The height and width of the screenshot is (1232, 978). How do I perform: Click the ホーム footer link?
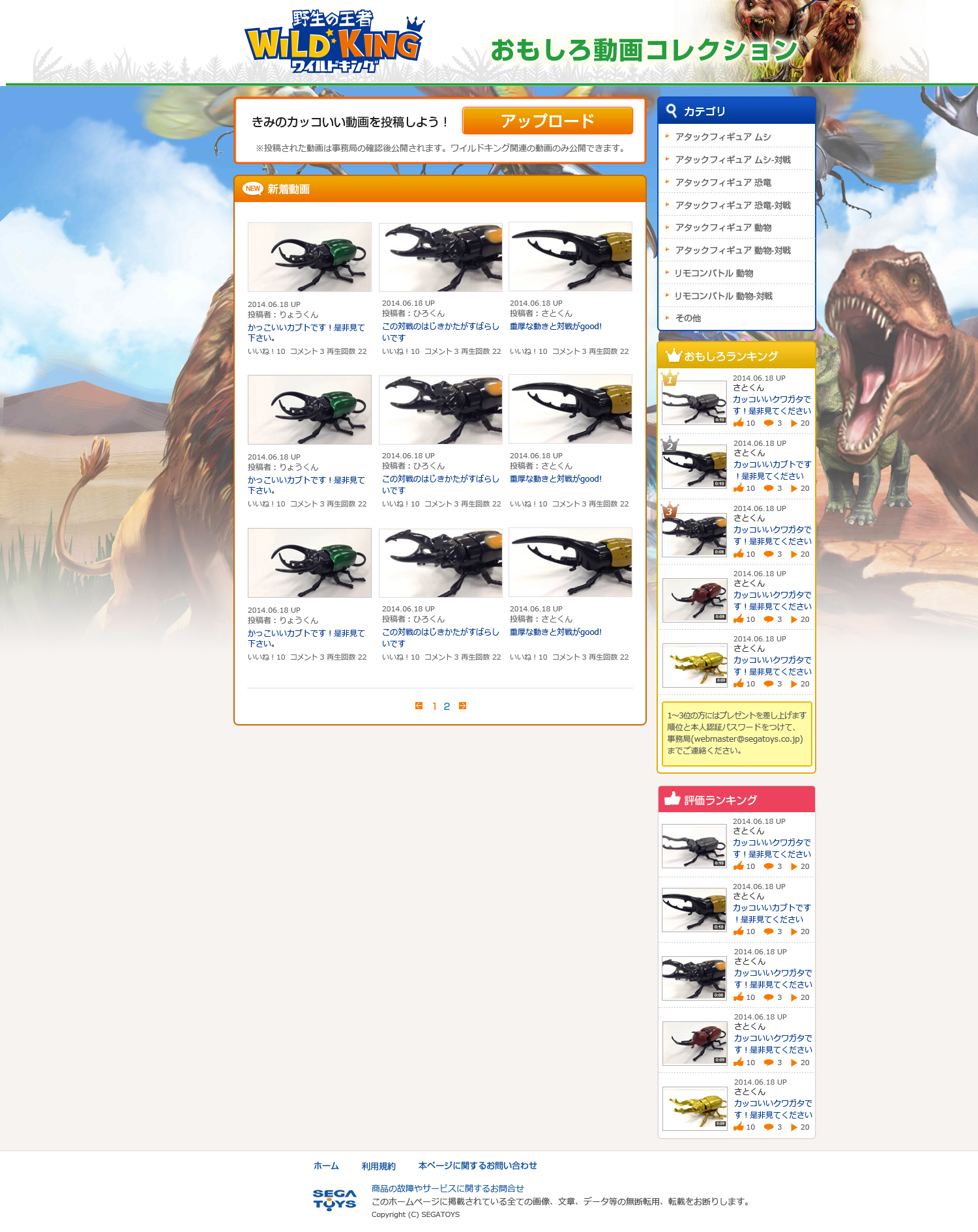(x=326, y=1166)
